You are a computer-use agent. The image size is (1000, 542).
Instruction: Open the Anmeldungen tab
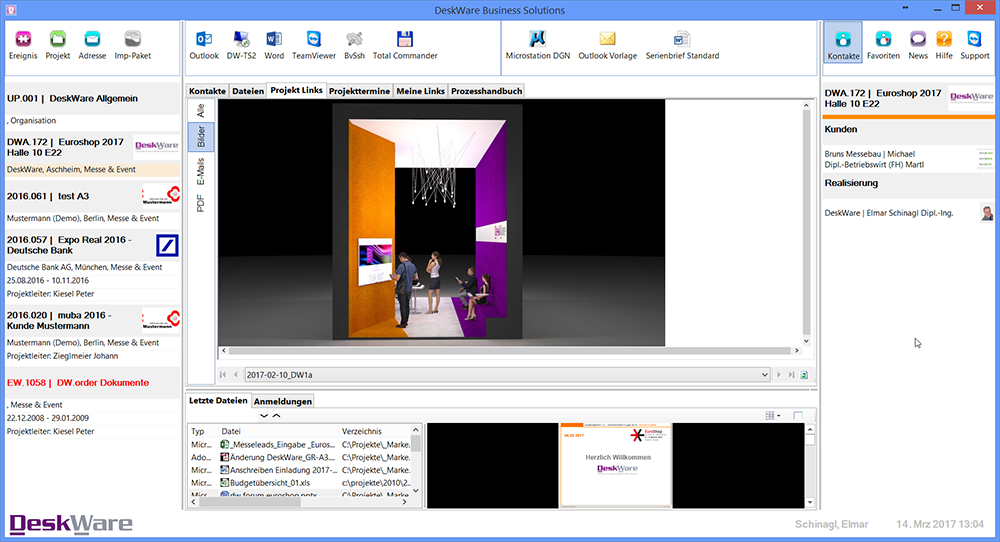click(282, 401)
